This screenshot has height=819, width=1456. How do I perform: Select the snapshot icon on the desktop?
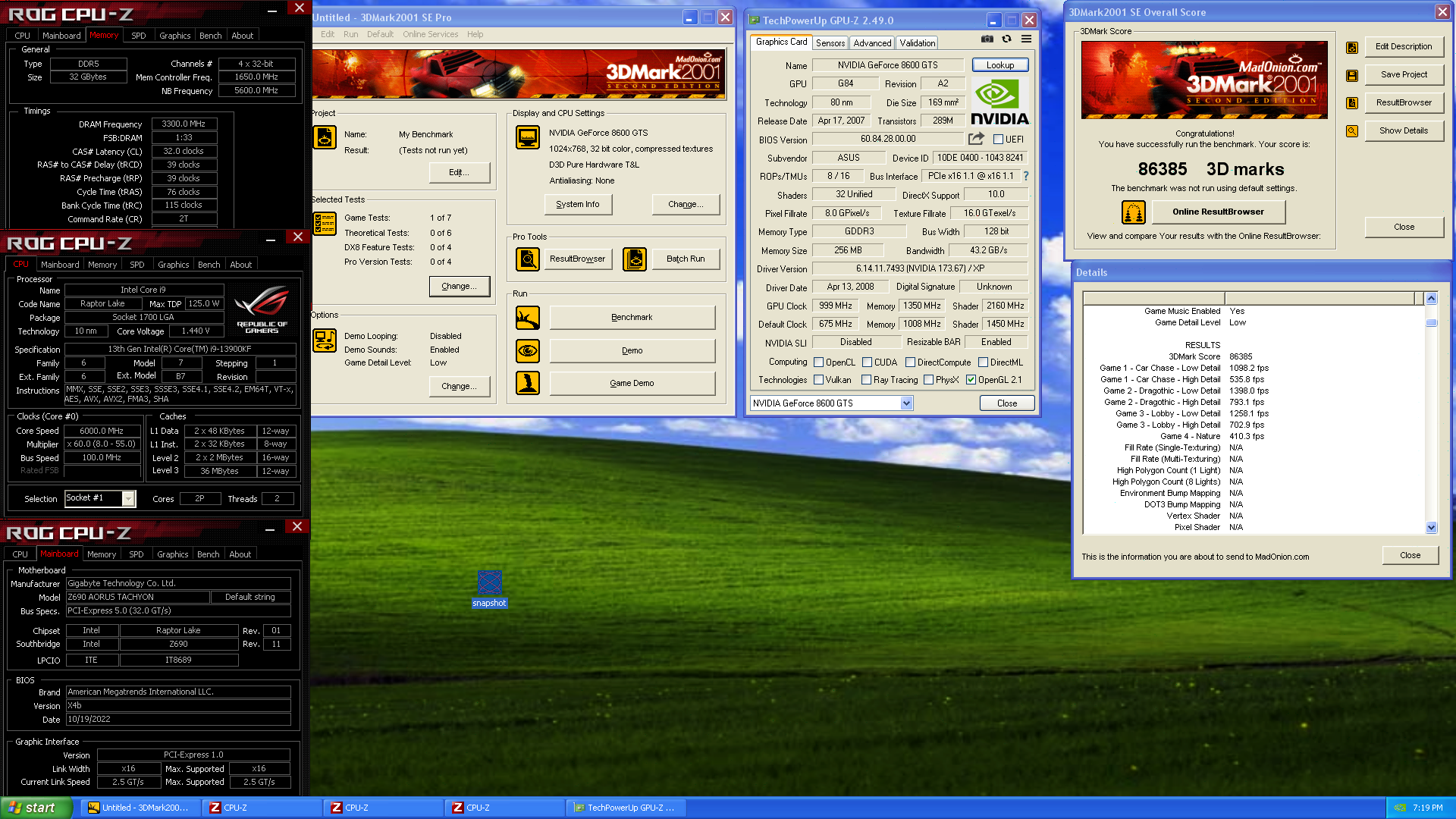tap(489, 589)
